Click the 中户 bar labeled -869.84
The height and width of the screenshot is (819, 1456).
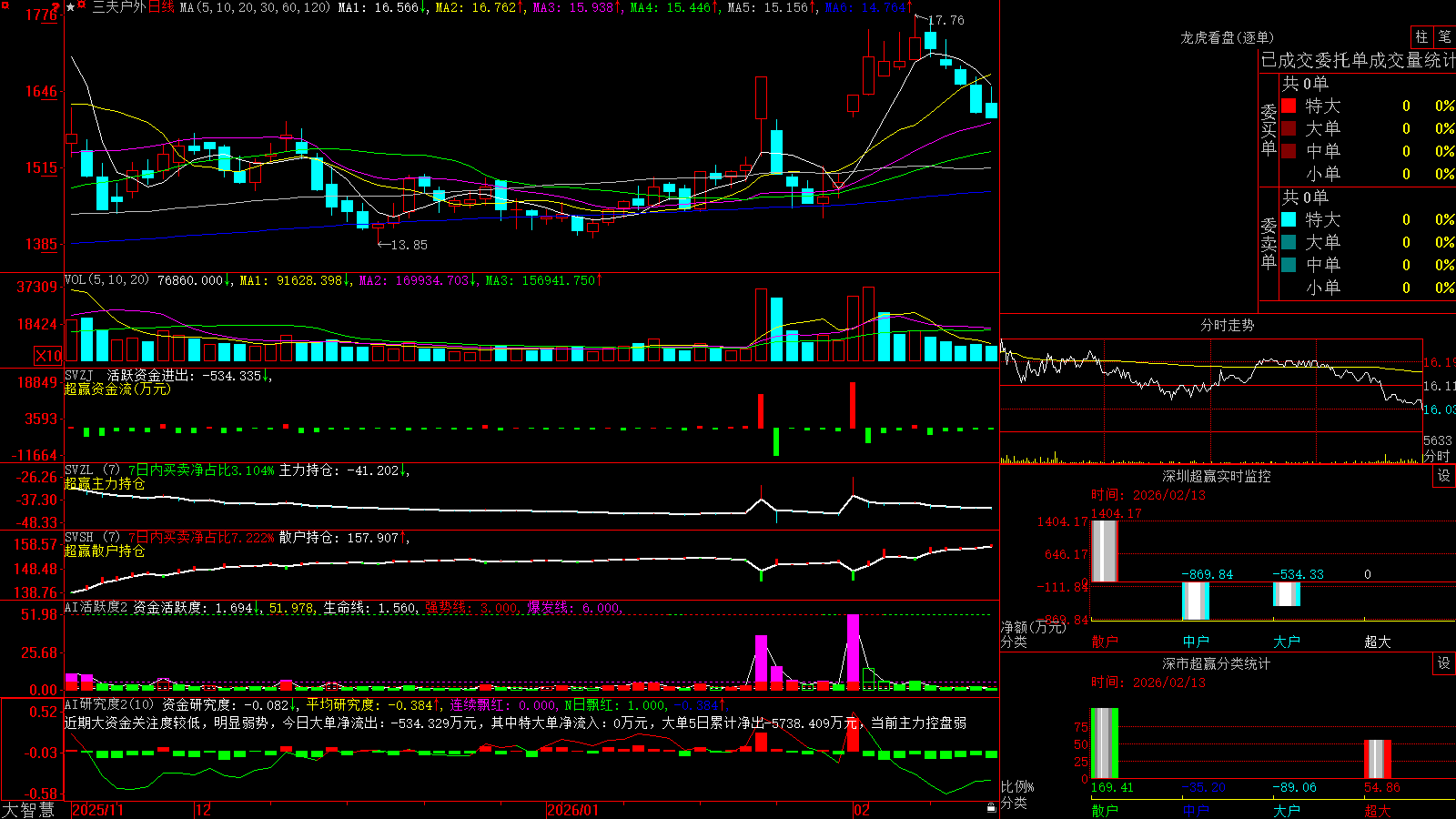1196,601
